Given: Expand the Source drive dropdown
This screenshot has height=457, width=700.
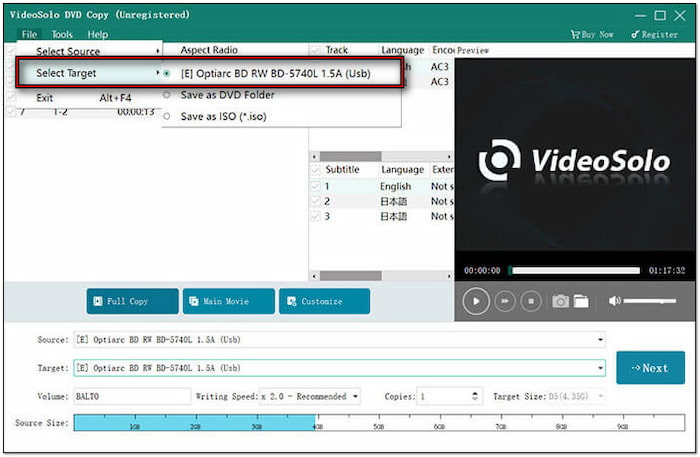Looking at the screenshot, I should [x=600, y=340].
